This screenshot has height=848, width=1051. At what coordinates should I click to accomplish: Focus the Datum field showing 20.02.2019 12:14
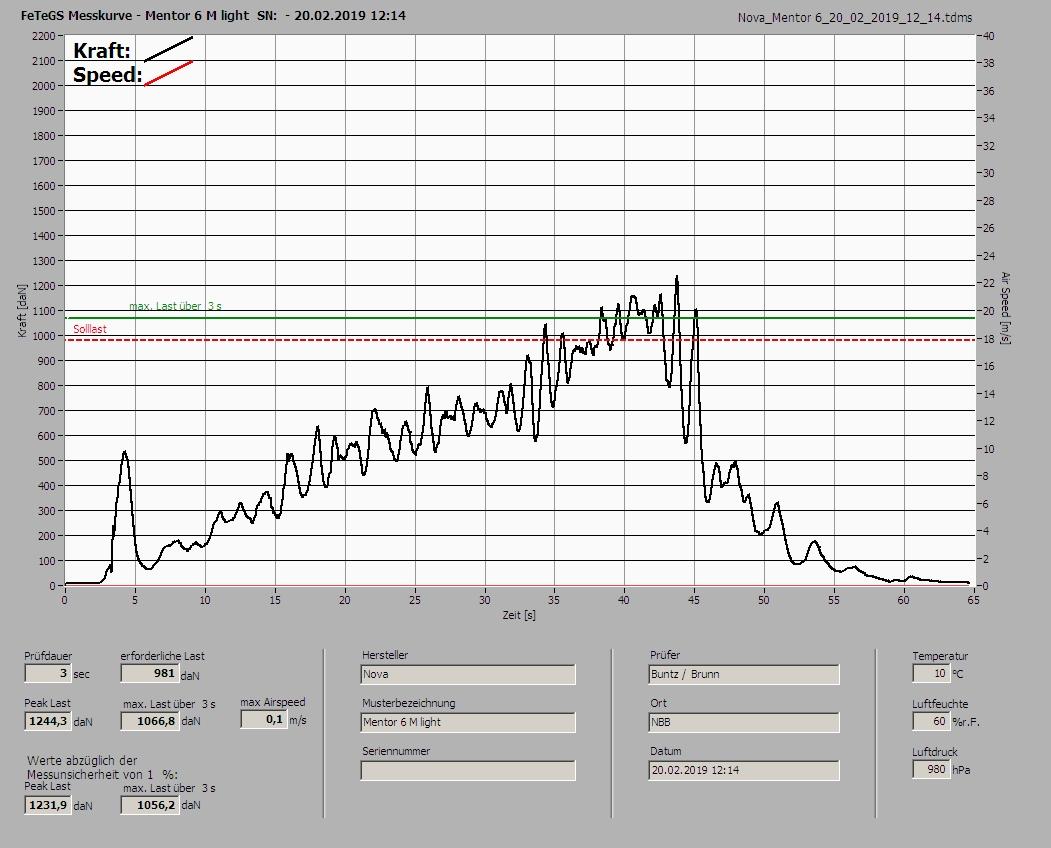point(744,771)
